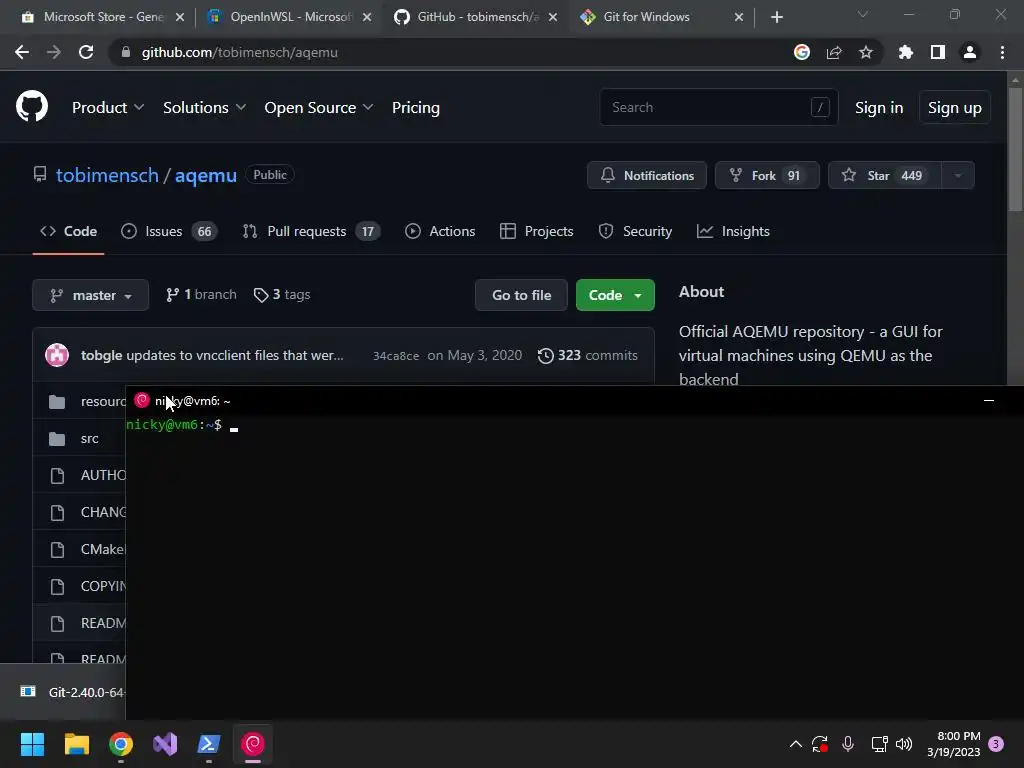Image resolution: width=1024 pixels, height=768 pixels.
Task: Minimize the nicky@vm6 terminal window
Action: (989, 400)
